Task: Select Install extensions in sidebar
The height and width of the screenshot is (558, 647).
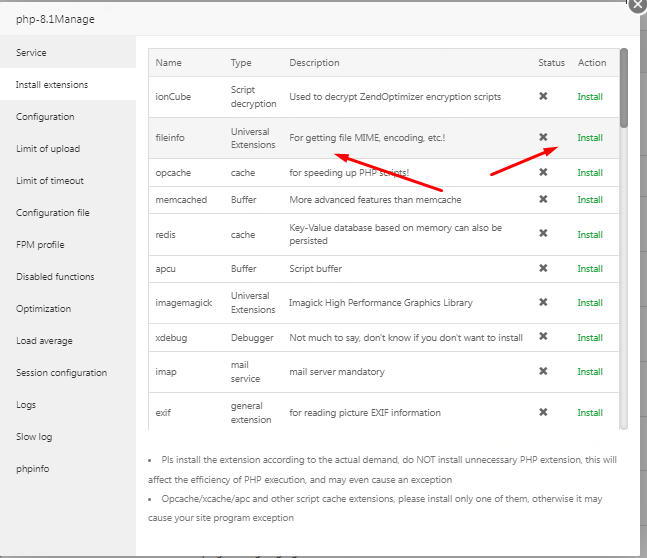Action: pos(52,85)
